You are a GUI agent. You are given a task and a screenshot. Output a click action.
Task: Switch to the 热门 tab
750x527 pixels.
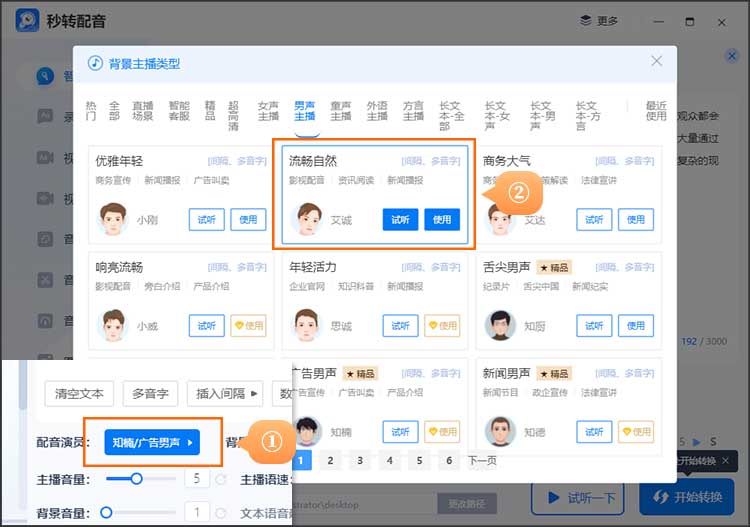click(x=91, y=111)
